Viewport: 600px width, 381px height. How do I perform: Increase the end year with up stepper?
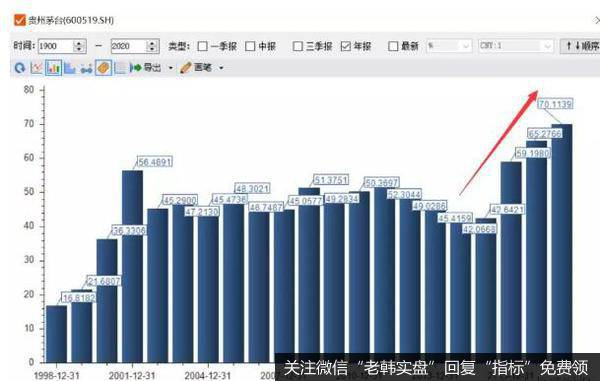pyautogui.click(x=152, y=43)
